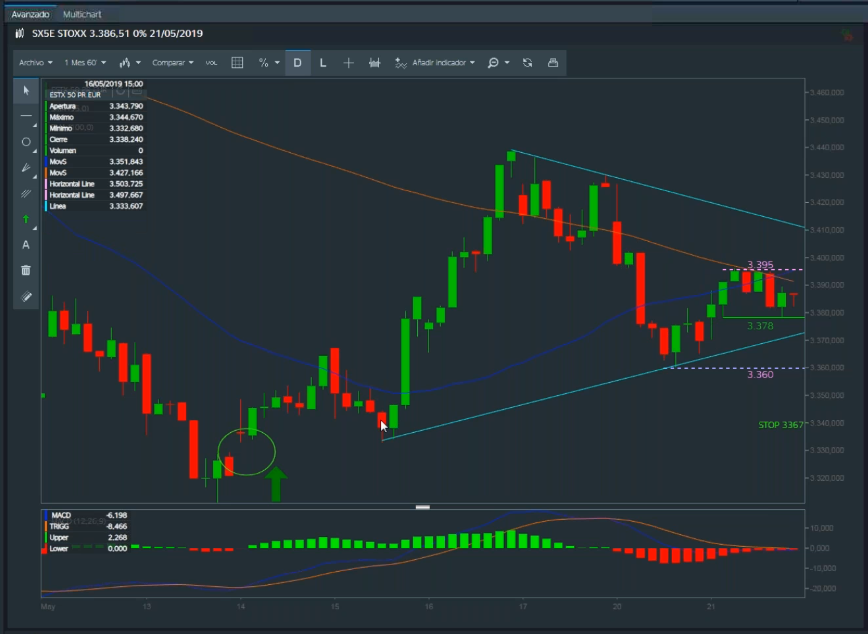The width and height of the screenshot is (868, 634).
Task: Click the Cierre 3.338,240 legend row
Action: pos(96,140)
